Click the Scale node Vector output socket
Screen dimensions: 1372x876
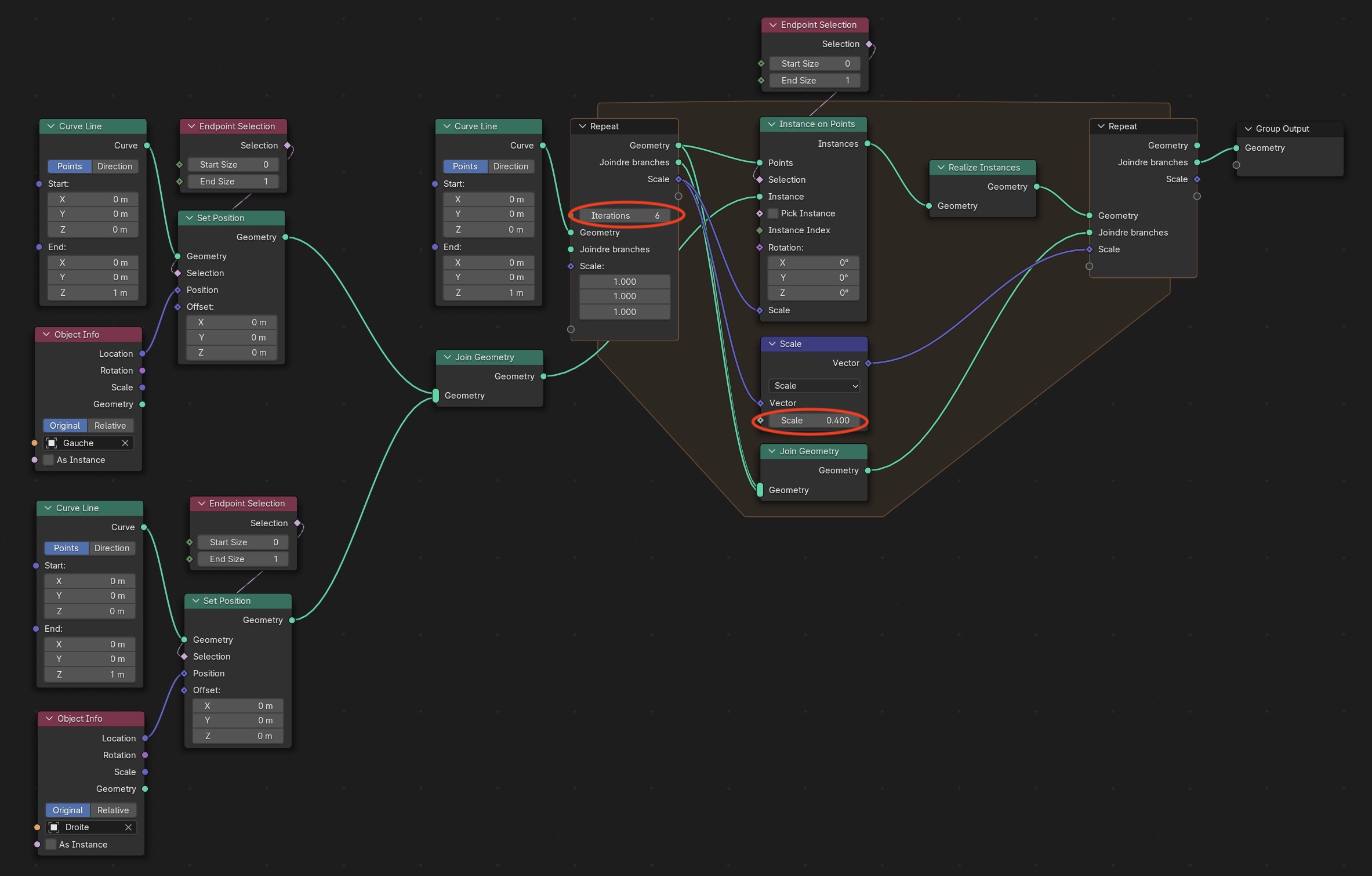tap(868, 363)
